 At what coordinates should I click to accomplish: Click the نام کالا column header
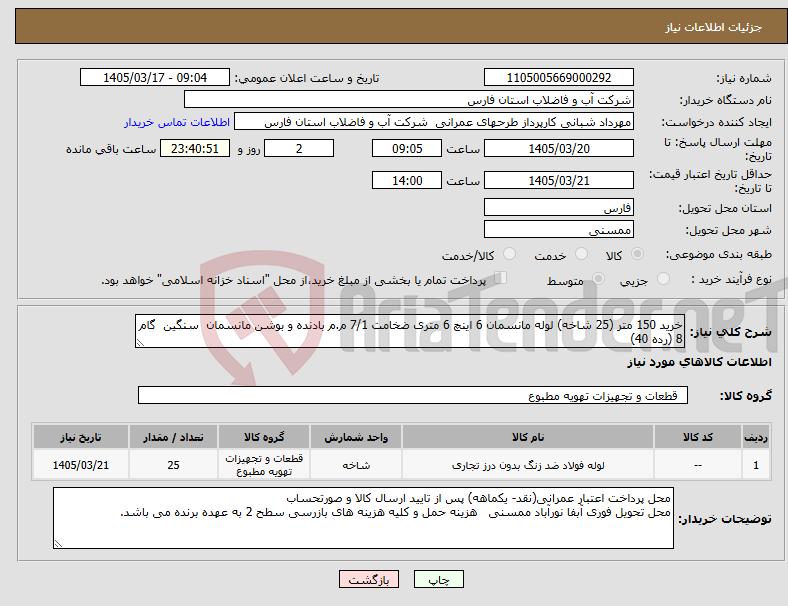528,437
